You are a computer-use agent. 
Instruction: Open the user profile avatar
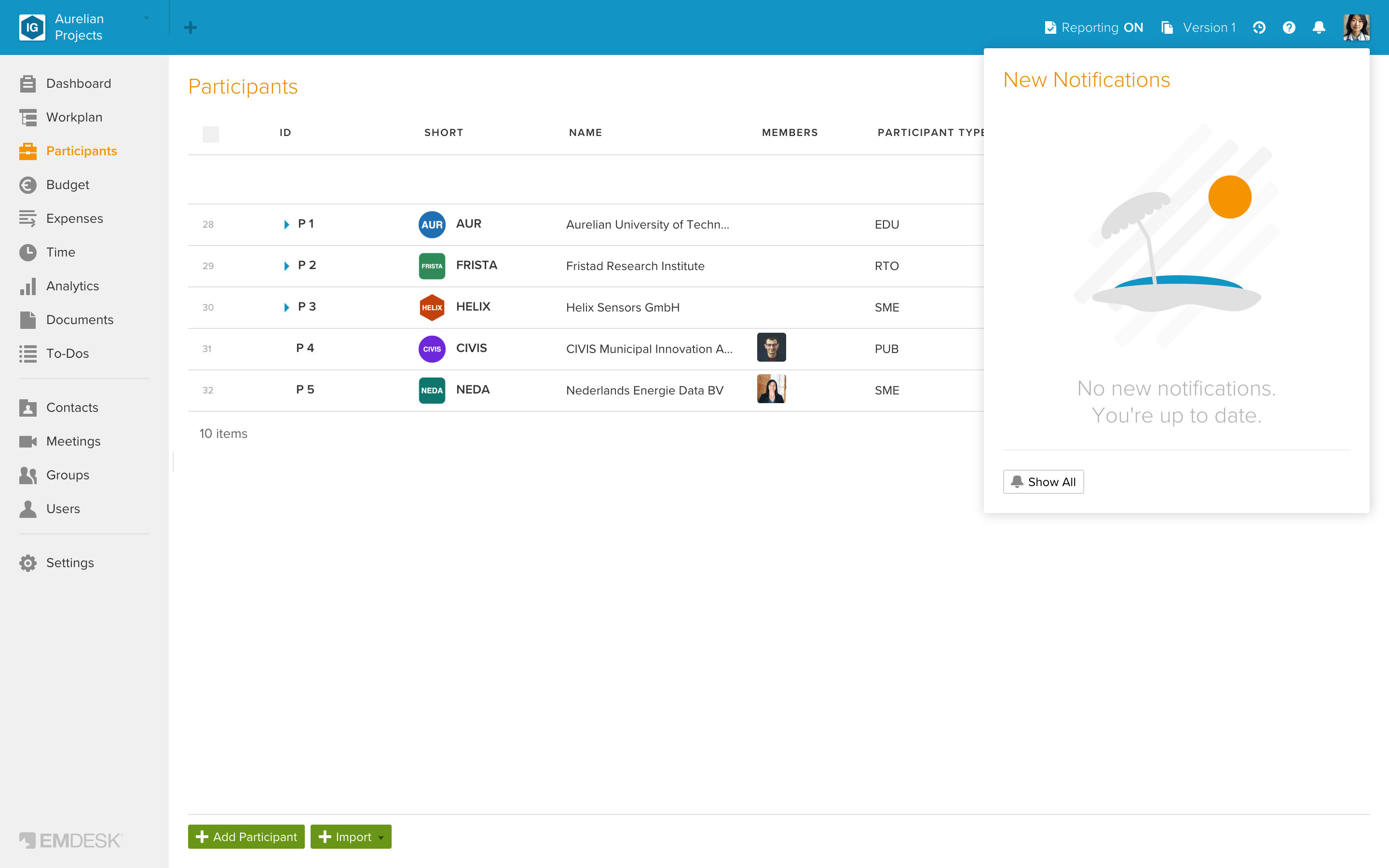[1356, 27]
